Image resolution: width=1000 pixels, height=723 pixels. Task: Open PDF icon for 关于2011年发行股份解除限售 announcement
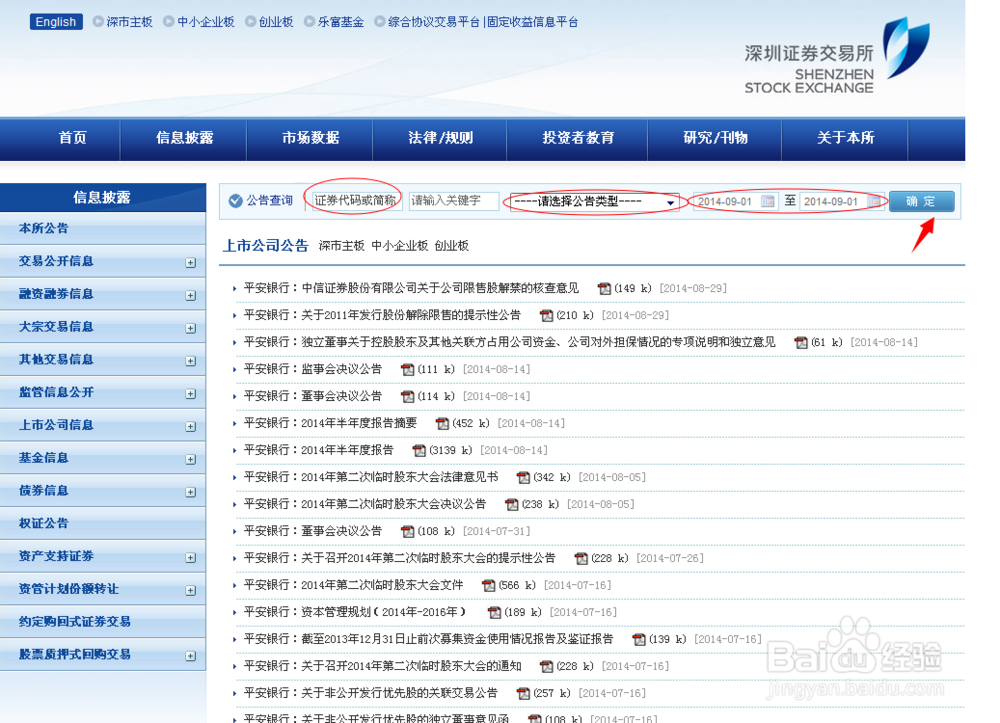(x=547, y=316)
